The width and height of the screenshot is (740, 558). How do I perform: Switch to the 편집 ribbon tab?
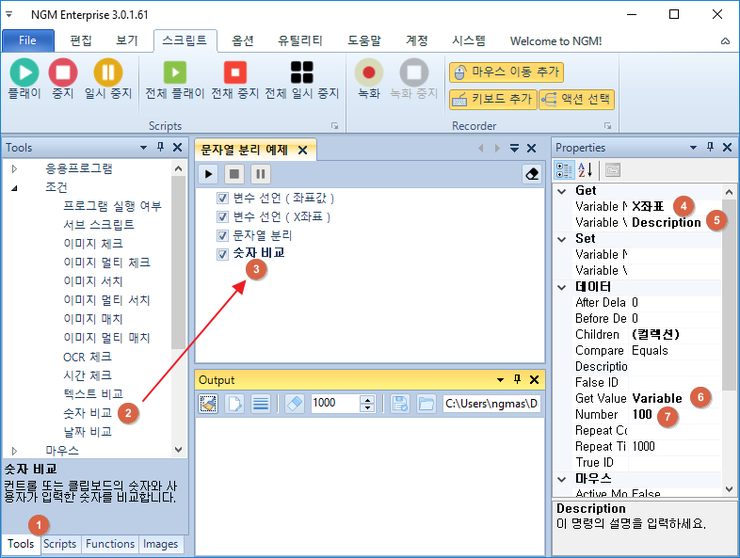[81, 41]
